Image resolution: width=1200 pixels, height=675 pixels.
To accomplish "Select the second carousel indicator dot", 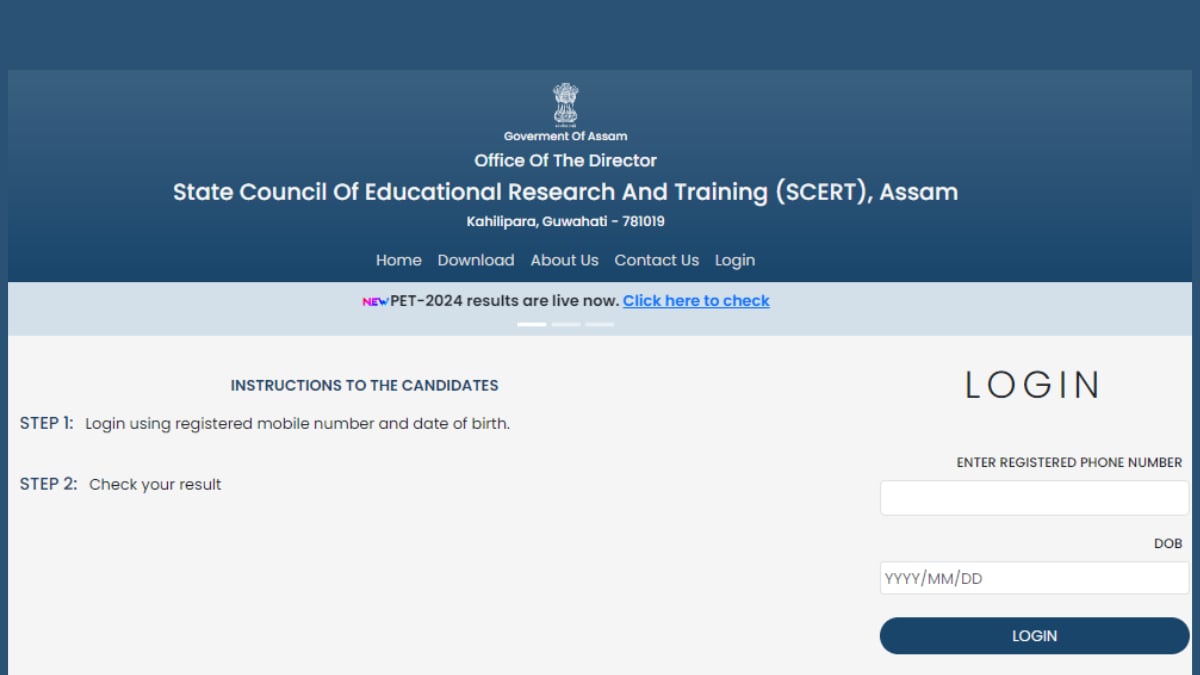I will [x=565, y=324].
